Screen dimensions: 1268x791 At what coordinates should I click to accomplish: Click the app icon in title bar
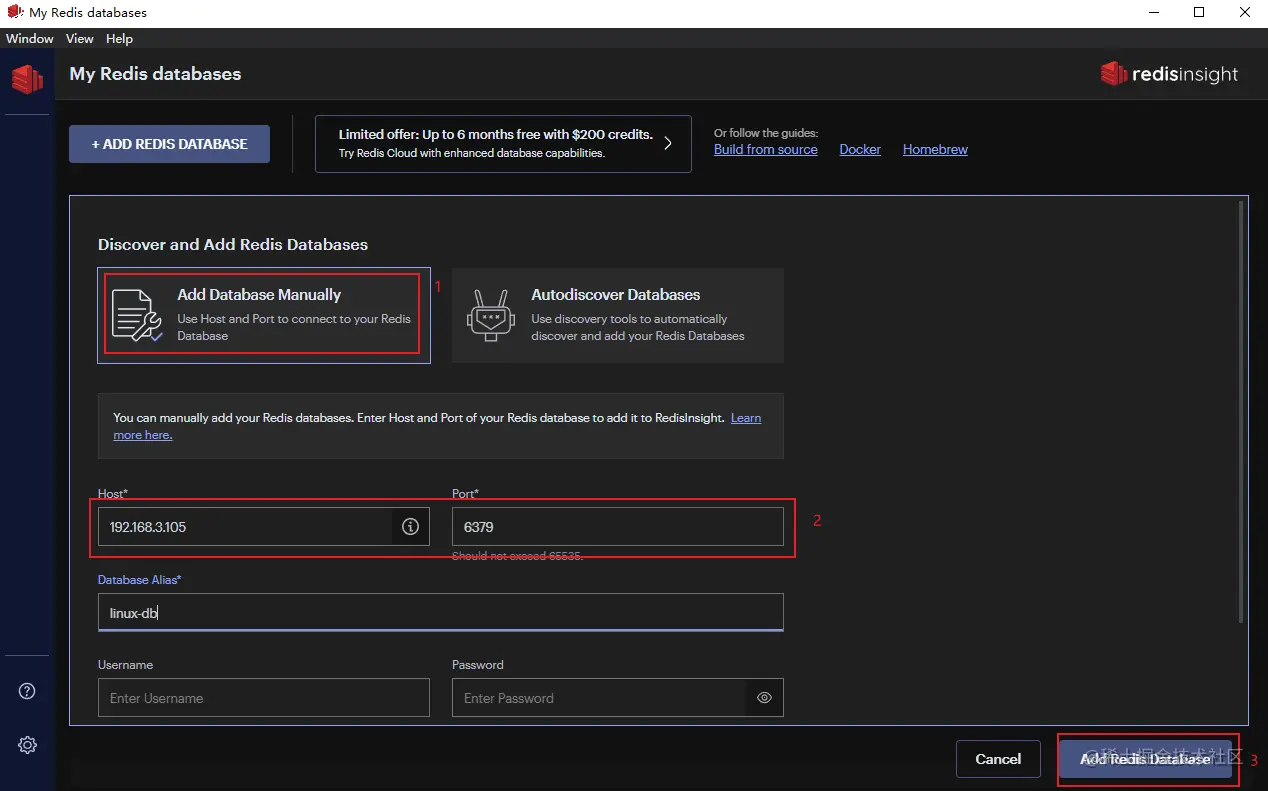15,12
